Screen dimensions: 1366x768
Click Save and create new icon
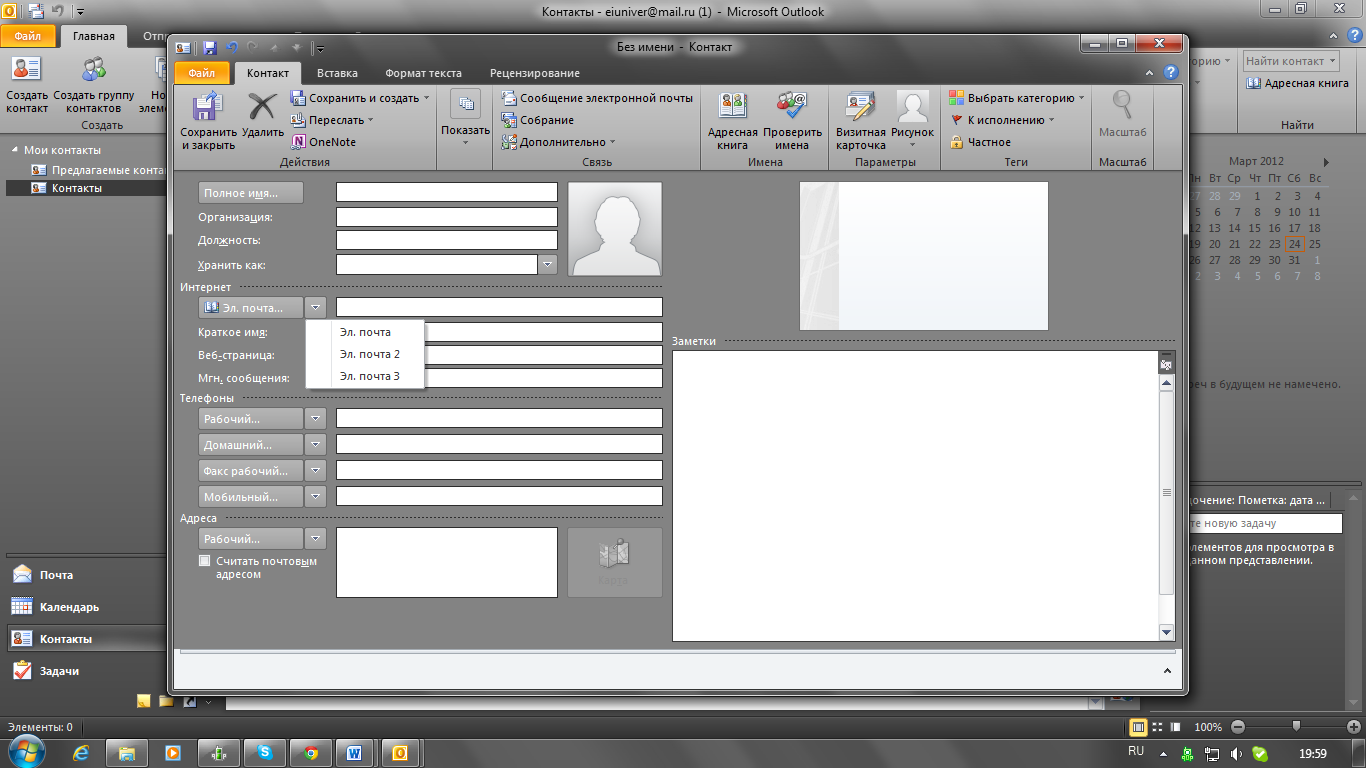pos(298,98)
